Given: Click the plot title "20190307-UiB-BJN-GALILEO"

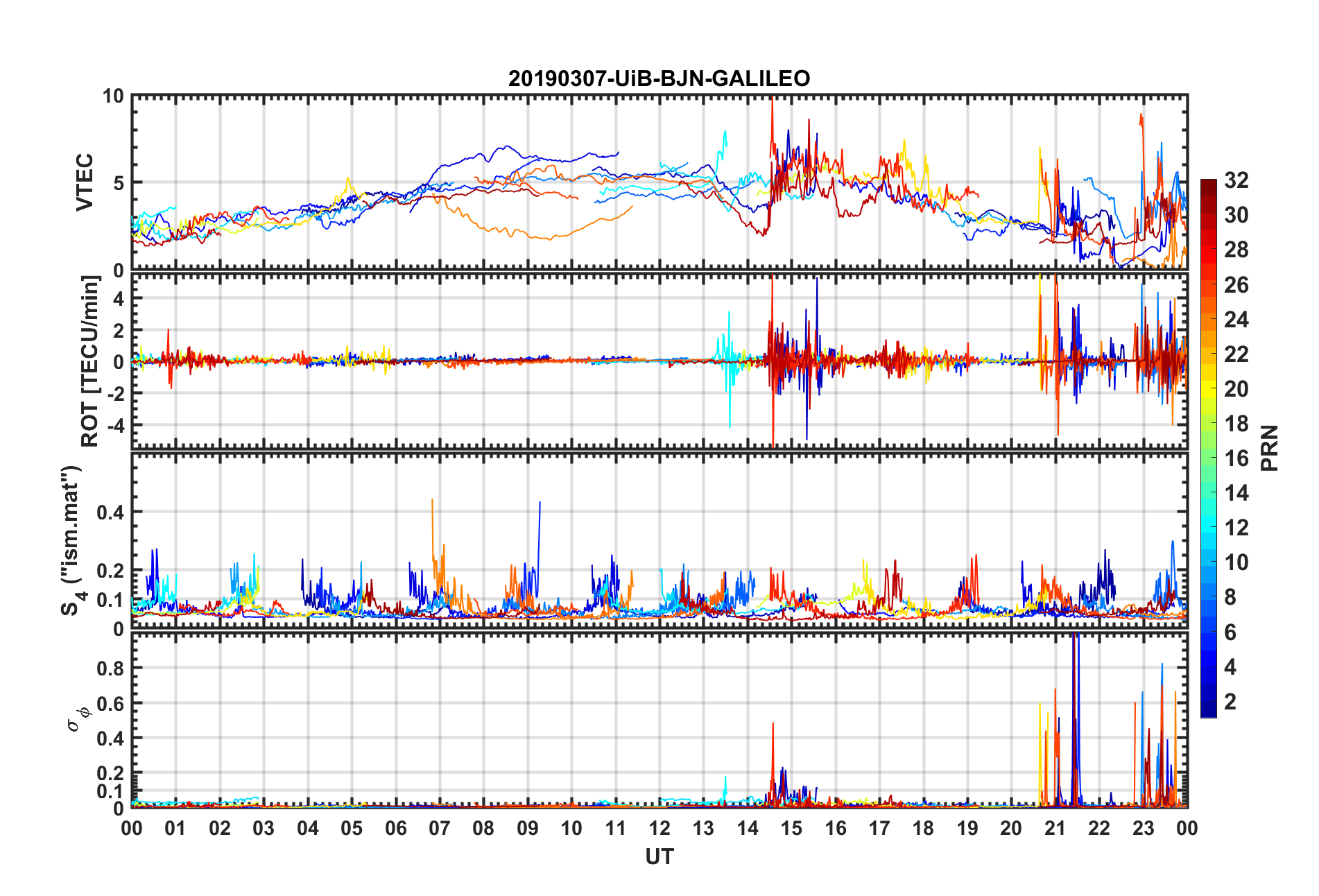Looking at the screenshot, I should pyautogui.click(x=659, y=78).
